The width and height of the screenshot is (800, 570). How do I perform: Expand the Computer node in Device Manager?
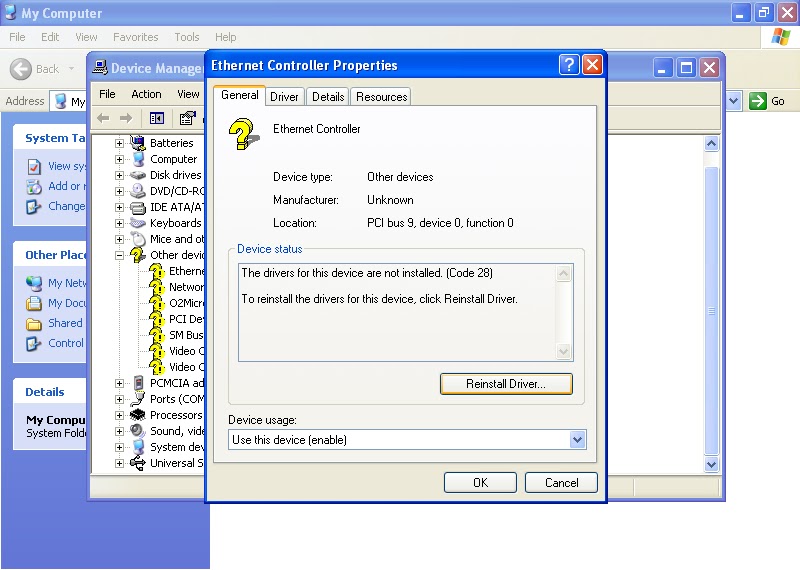coord(119,159)
